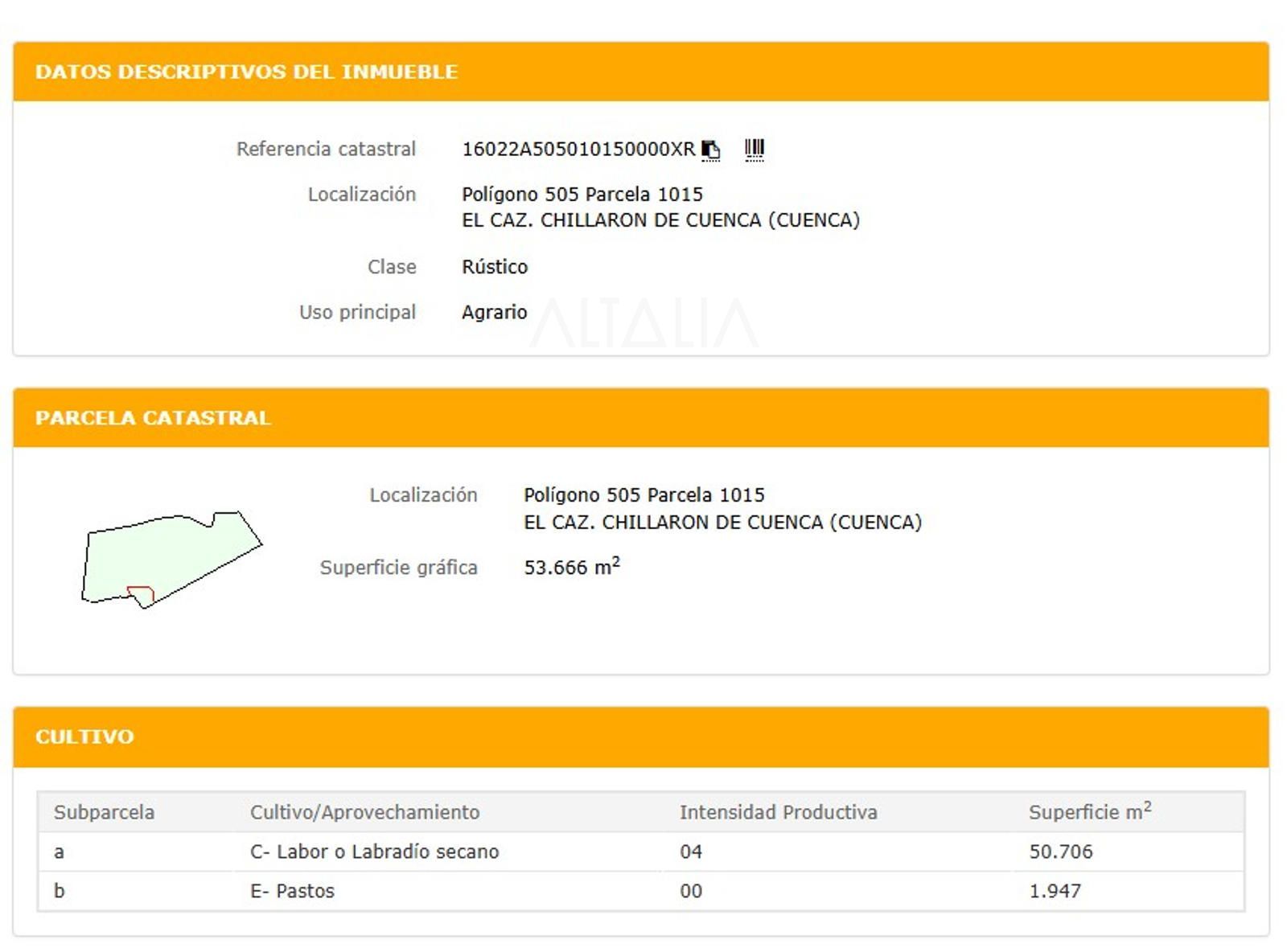Select subparcela 'a' in the cultivo table
Viewport: 1287px width, 952px height.
[59, 851]
